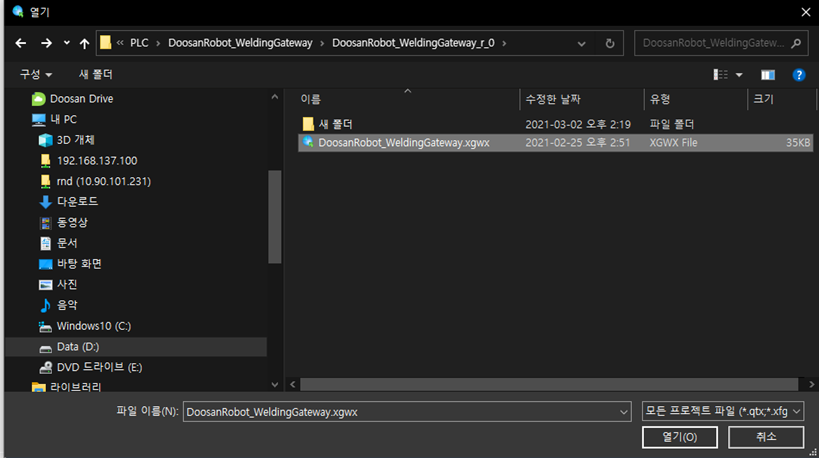Click the search box for this folder
The height and width of the screenshot is (458, 819).
coord(714,44)
